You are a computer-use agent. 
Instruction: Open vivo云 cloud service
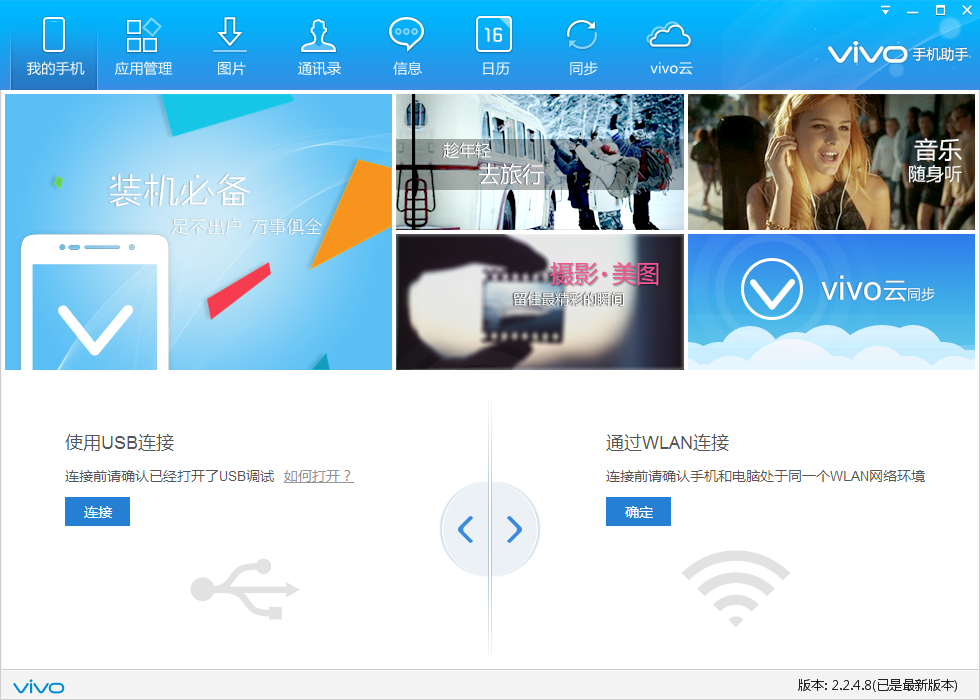[x=669, y=47]
